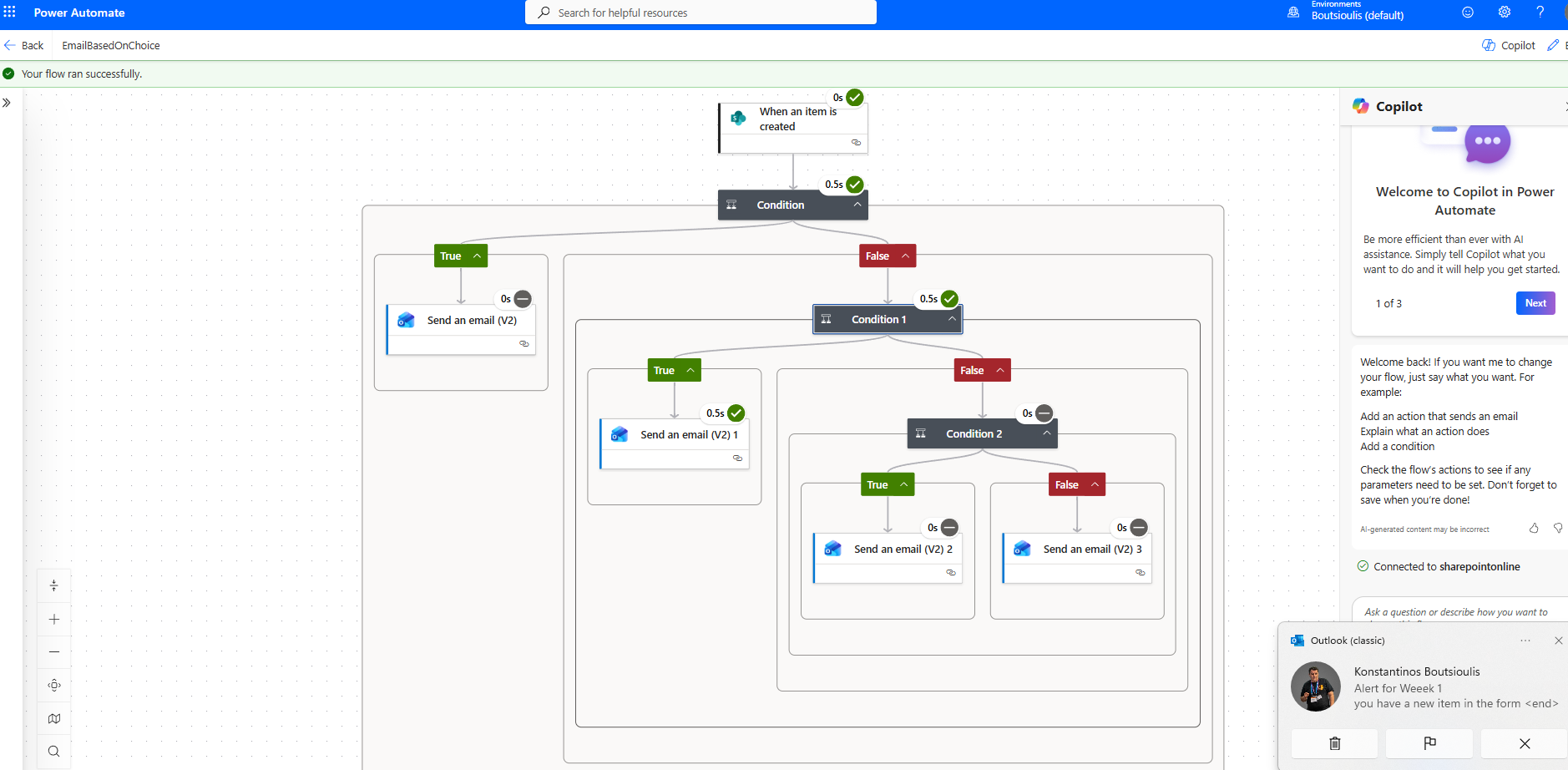Open the Help question mark icon
Screen dimensions: 1568x770
tap(1540, 13)
